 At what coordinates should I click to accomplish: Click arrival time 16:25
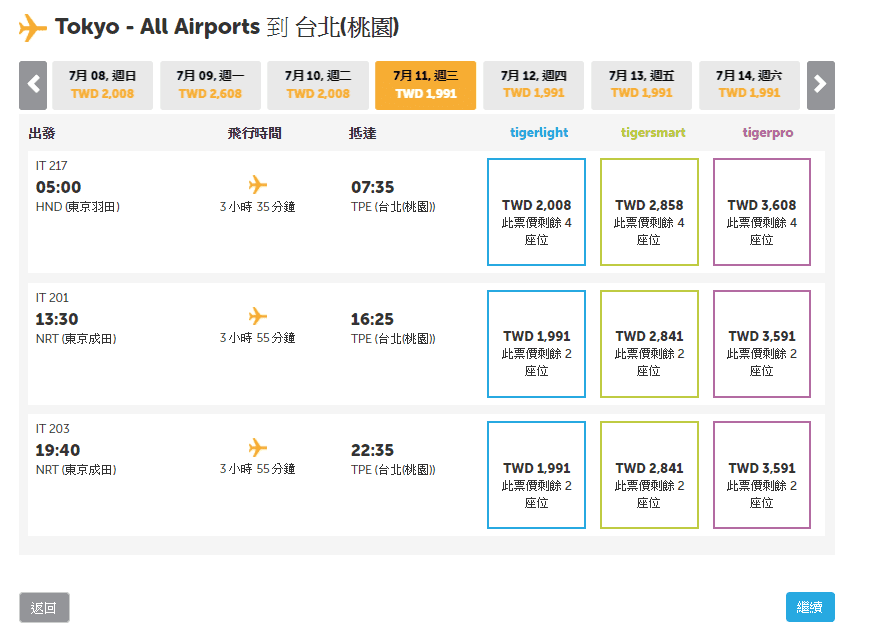click(372, 319)
